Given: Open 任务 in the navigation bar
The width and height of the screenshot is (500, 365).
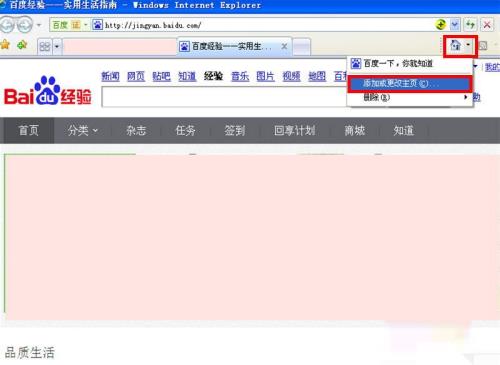Looking at the screenshot, I should 185,130.
